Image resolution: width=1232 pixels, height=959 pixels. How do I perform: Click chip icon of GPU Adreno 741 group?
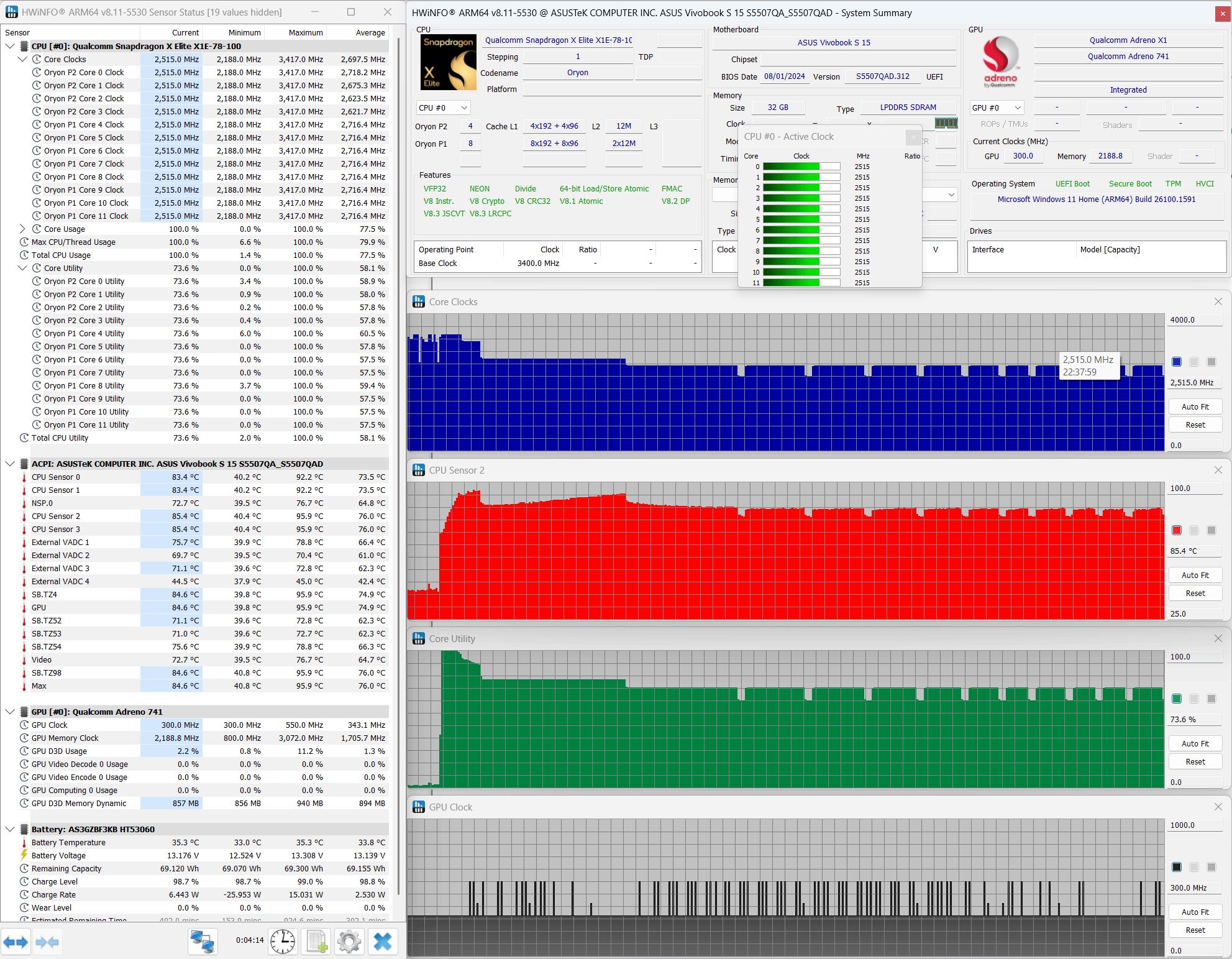pyautogui.click(x=24, y=712)
